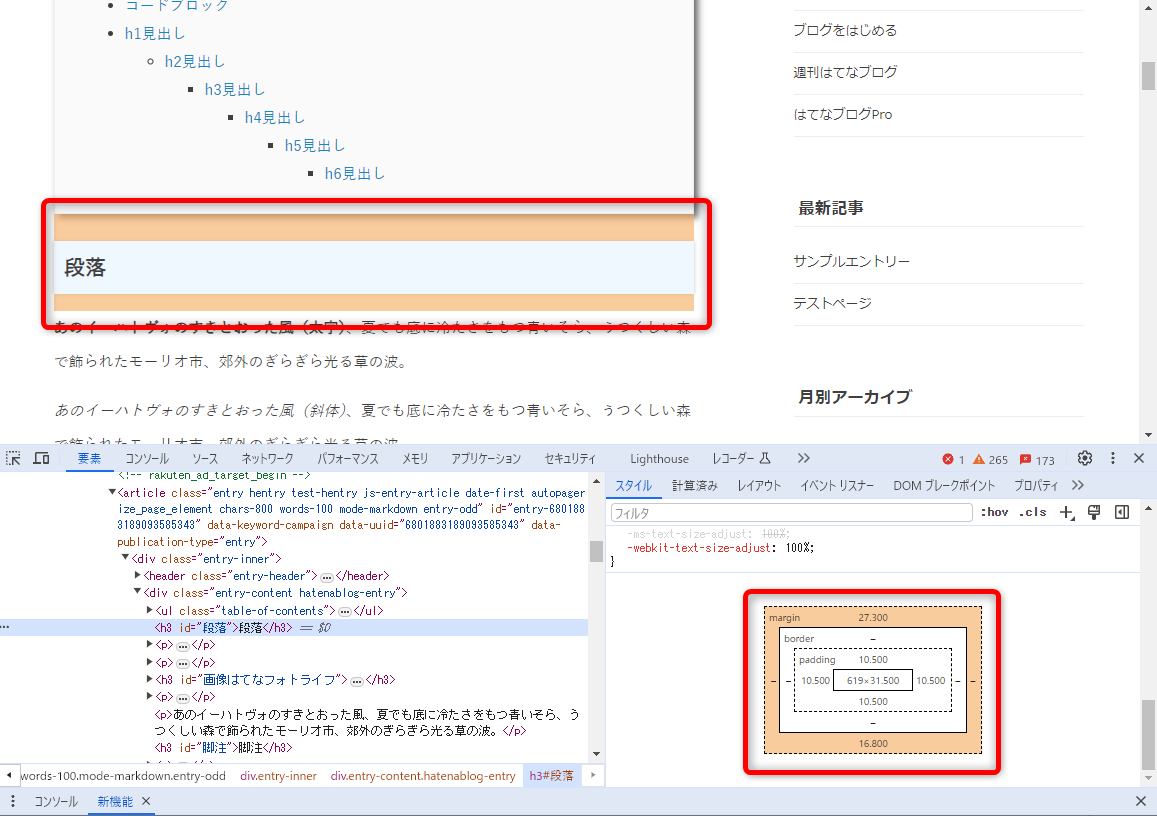Expand ellipsis of ul table-of-contents
This screenshot has height=816, width=1157.
point(345,612)
